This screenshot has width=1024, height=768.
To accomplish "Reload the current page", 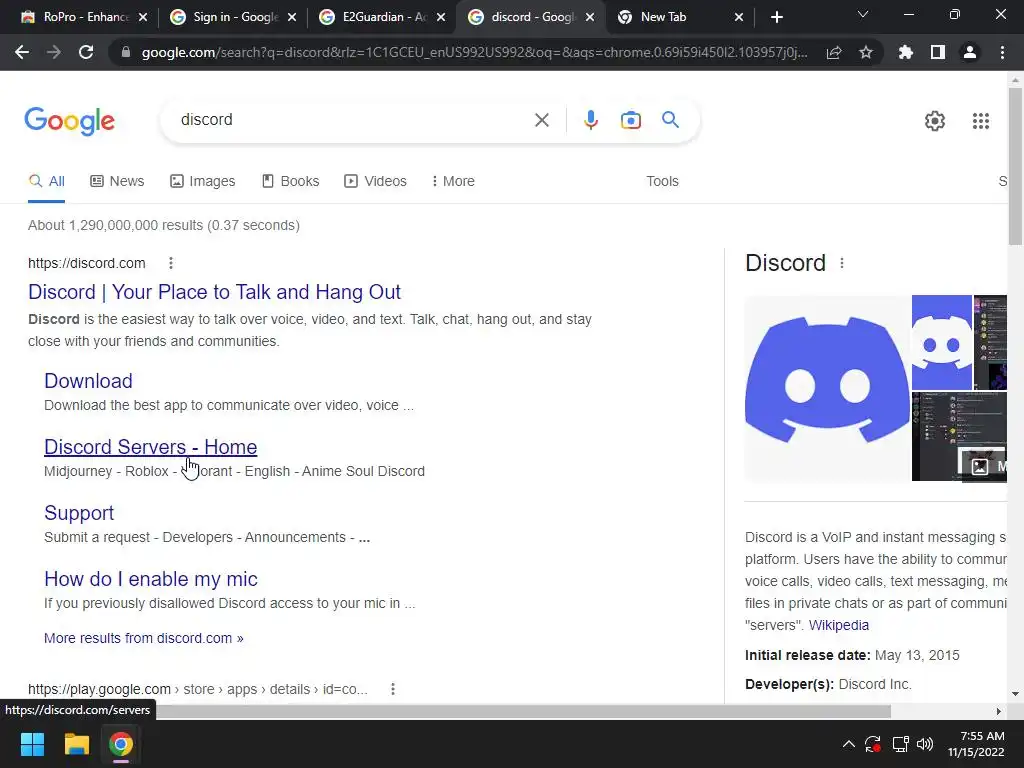I will (x=86, y=52).
